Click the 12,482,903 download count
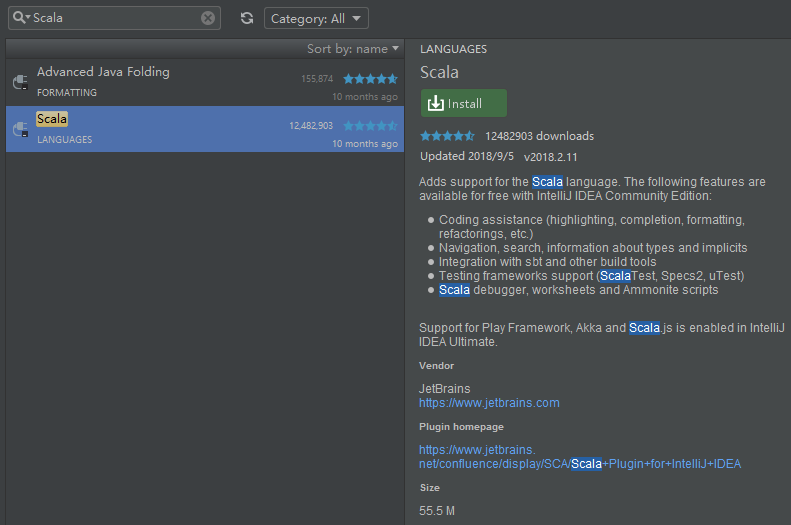Viewport: 791px width, 525px height. (x=311, y=126)
